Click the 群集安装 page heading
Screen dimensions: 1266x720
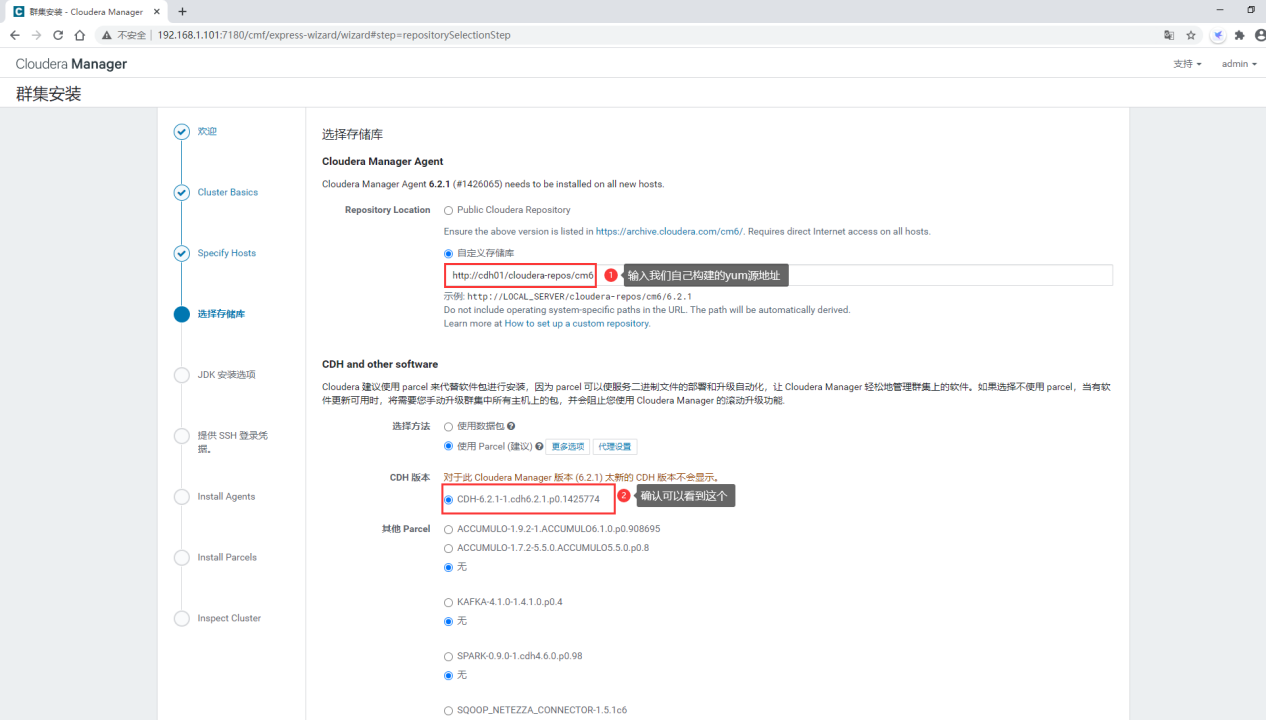pyautogui.click(x=48, y=94)
